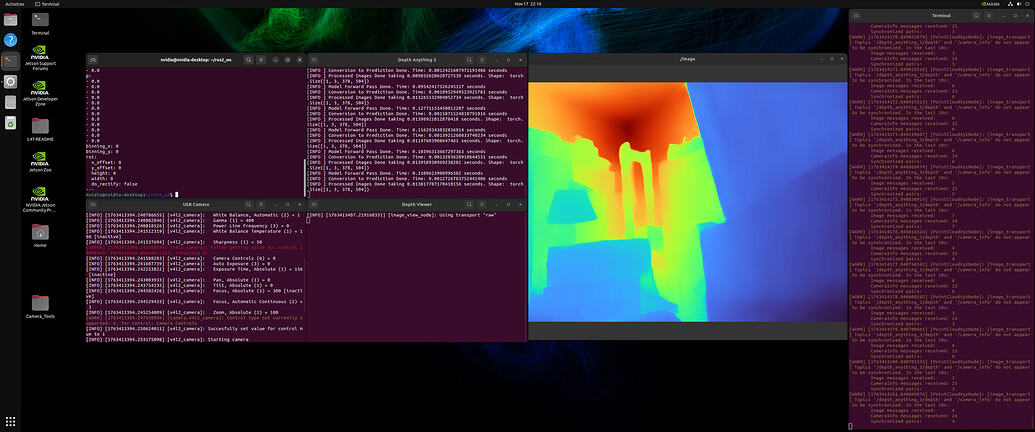Focus the Depth Viewer window title
Image resolution: width=1035 pixels, height=432 pixels.
(x=417, y=204)
